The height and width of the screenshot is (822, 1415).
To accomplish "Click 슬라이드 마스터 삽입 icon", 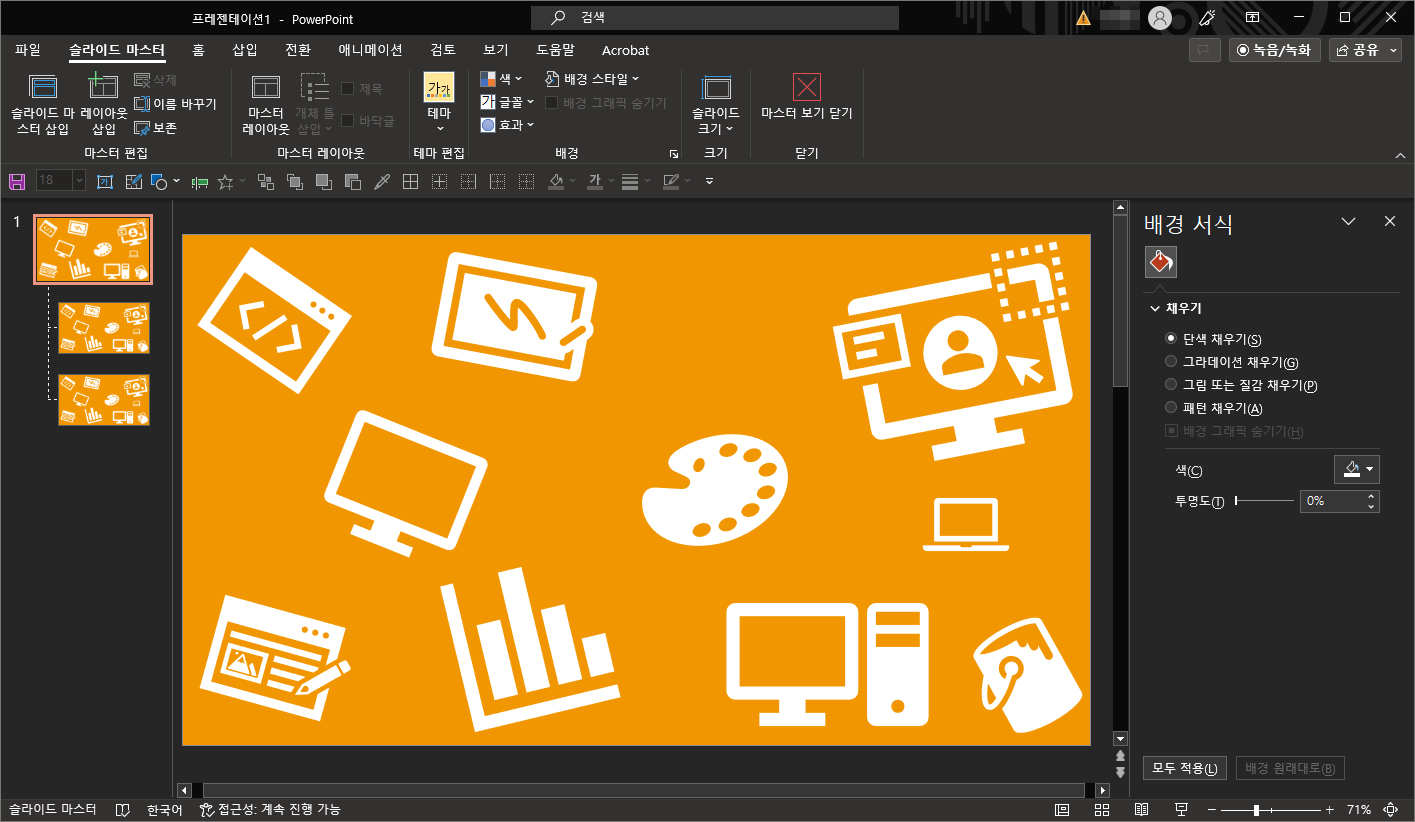I will point(43,88).
